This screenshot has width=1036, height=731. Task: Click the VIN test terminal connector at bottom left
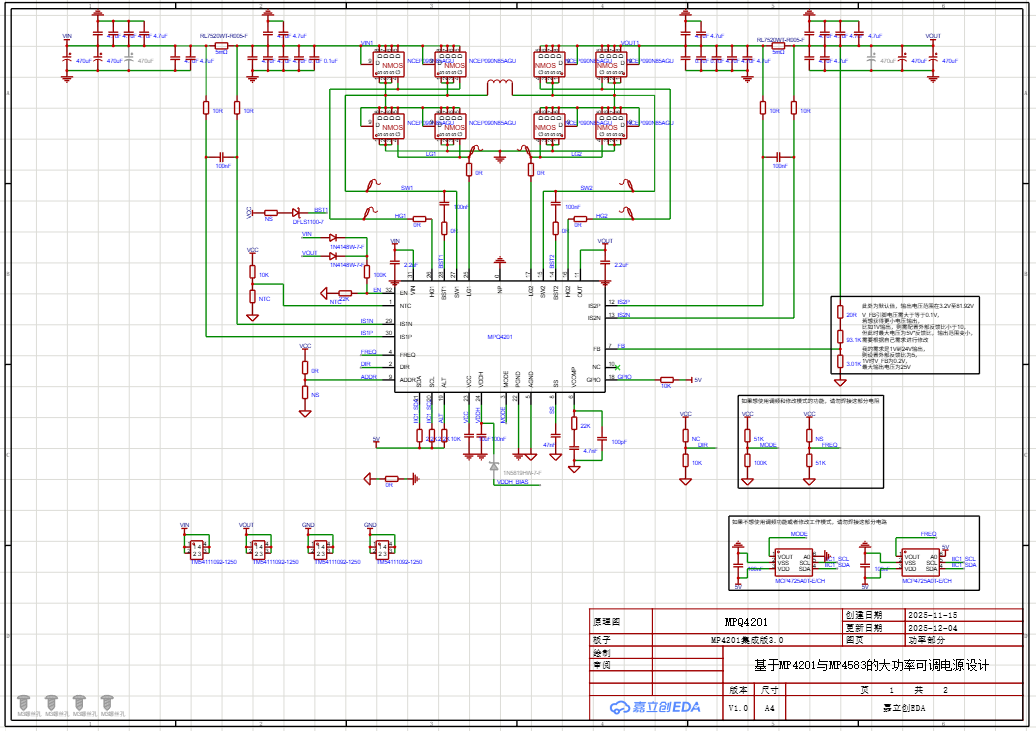click(x=197, y=547)
